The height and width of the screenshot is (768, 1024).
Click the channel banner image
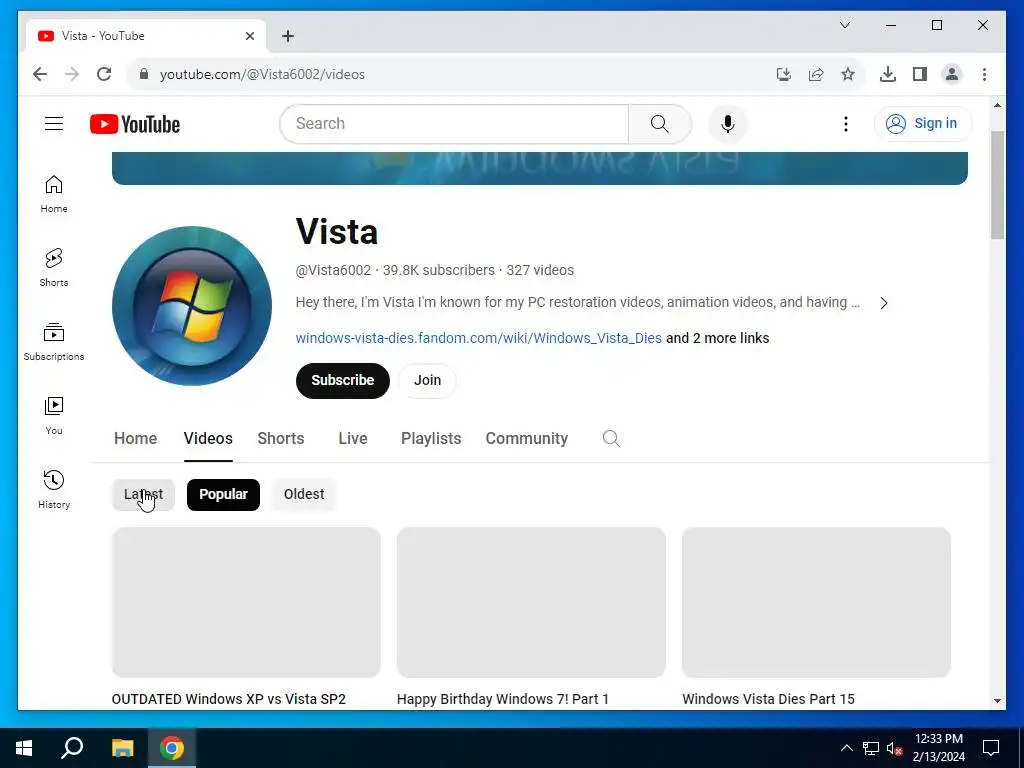pyautogui.click(x=539, y=168)
